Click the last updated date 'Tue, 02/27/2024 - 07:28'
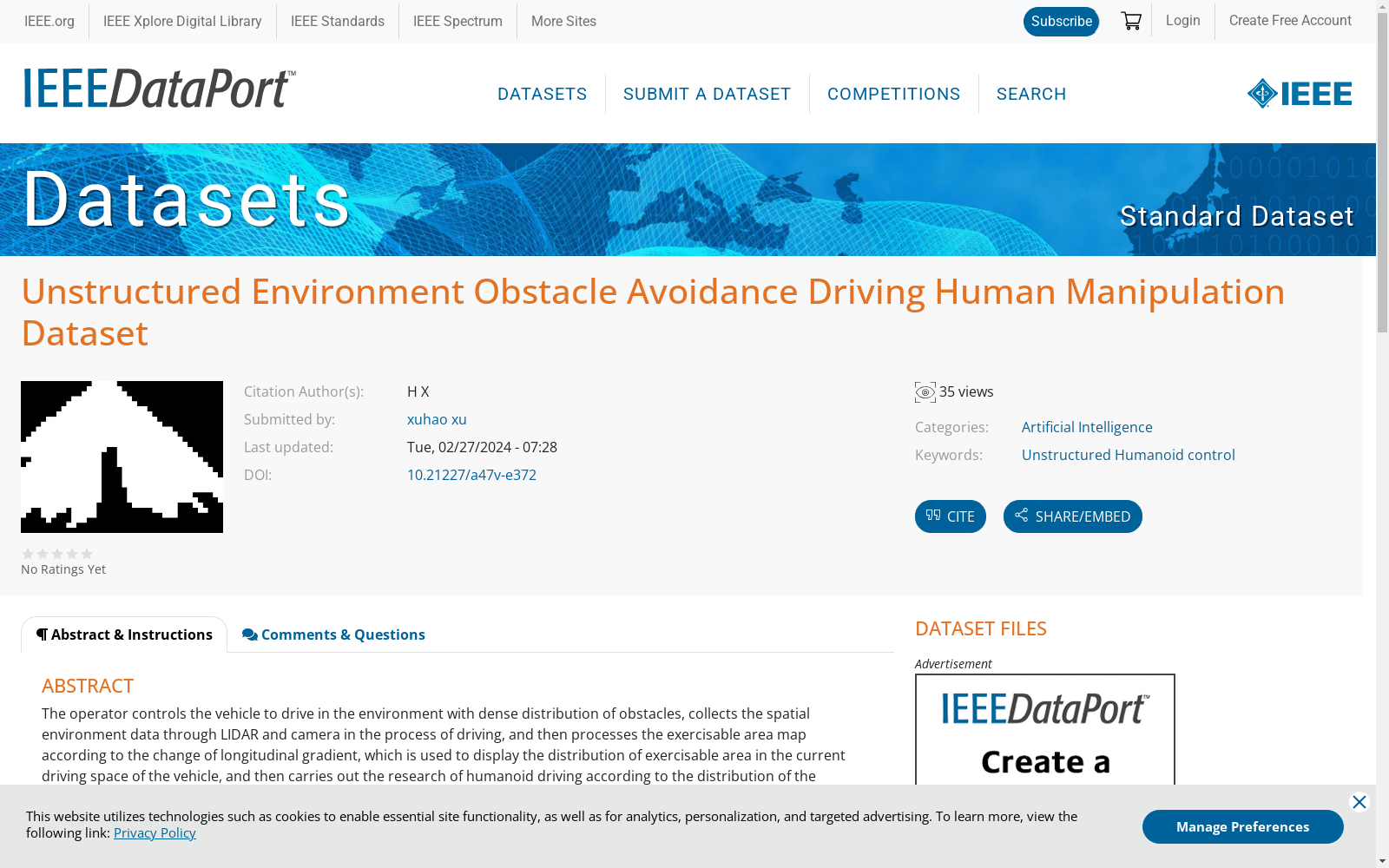Image resolution: width=1389 pixels, height=868 pixels. (x=482, y=447)
